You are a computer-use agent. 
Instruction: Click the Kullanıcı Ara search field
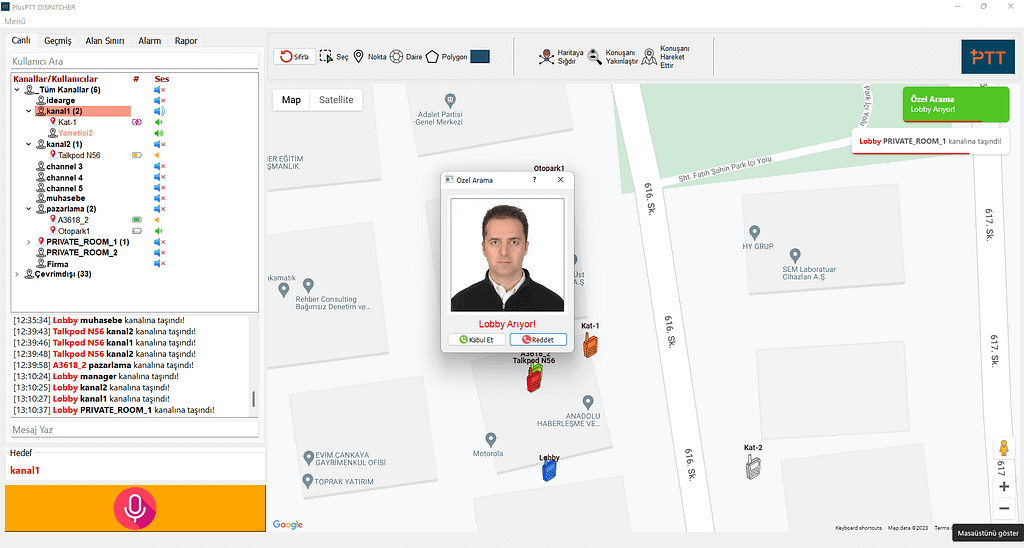coord(135,61)
